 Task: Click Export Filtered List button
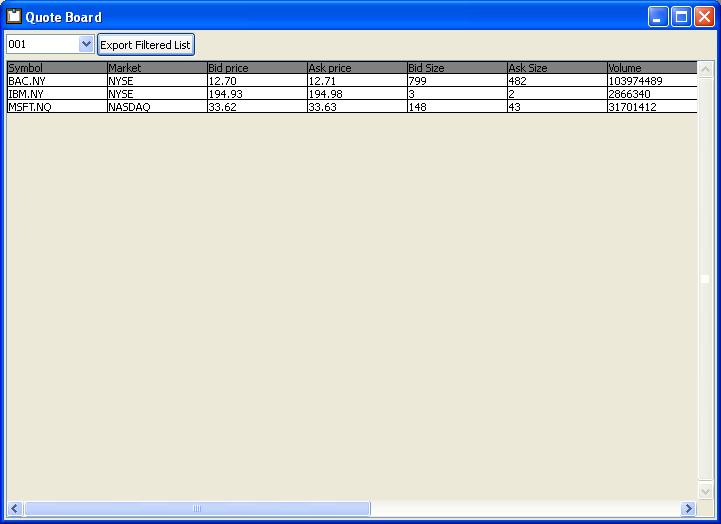point(145,45)
